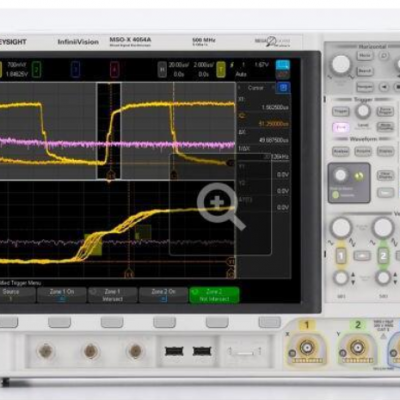
Task: Open Zone 1 Intersect options
Action: pyautogui.click(x=112, y=295)
